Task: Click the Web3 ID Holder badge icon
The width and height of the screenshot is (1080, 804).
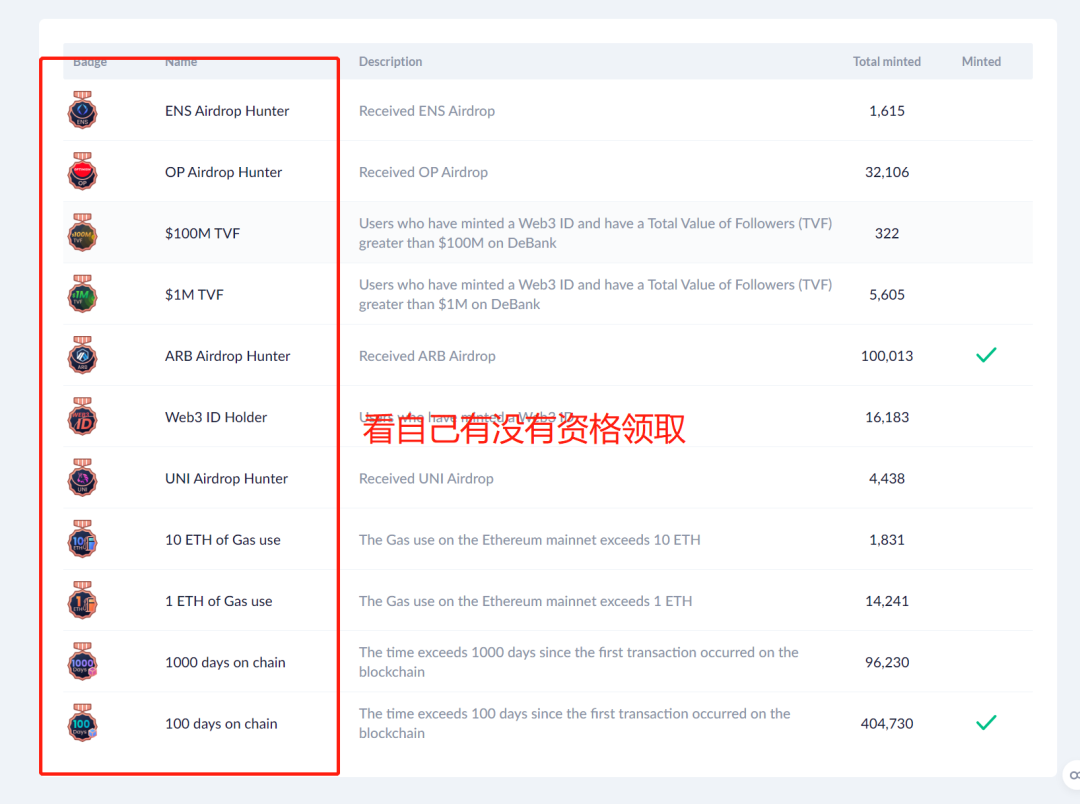Action: [x=82, y=416]
